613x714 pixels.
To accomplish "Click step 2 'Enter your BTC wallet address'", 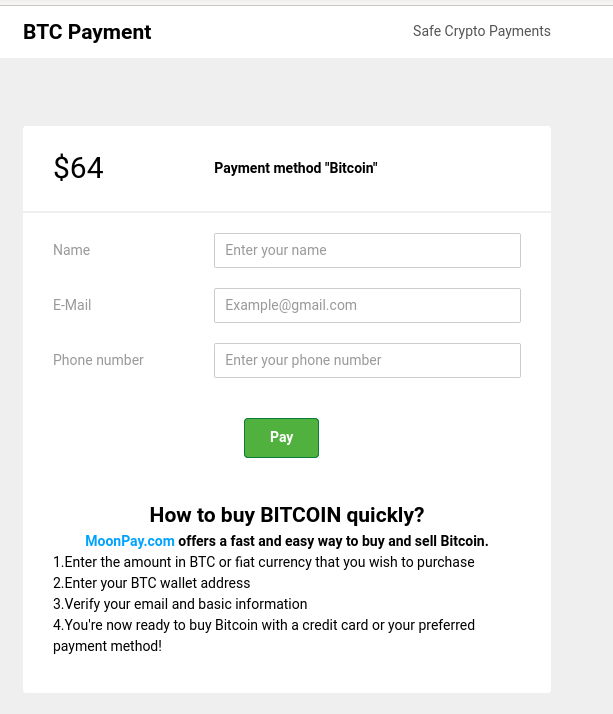I will point(152,583).
